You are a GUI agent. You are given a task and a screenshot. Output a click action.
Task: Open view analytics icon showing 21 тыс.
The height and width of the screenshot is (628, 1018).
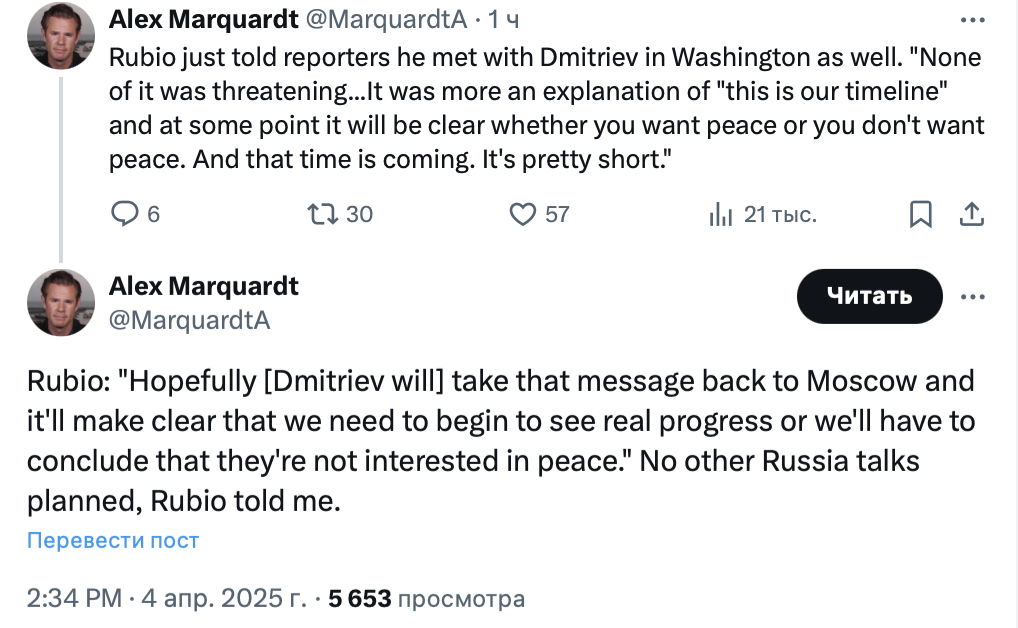point(721,214)
